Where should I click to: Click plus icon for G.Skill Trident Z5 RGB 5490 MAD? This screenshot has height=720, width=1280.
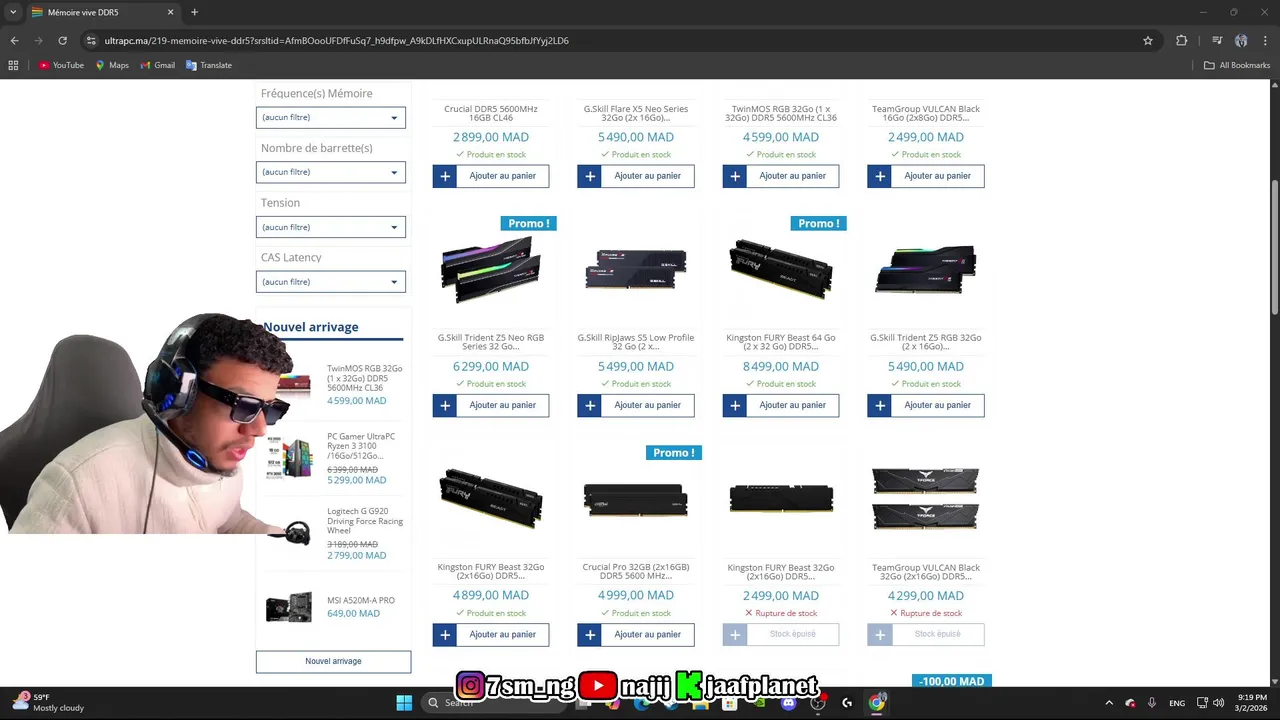pyautogui.click(x=880, y=405)
